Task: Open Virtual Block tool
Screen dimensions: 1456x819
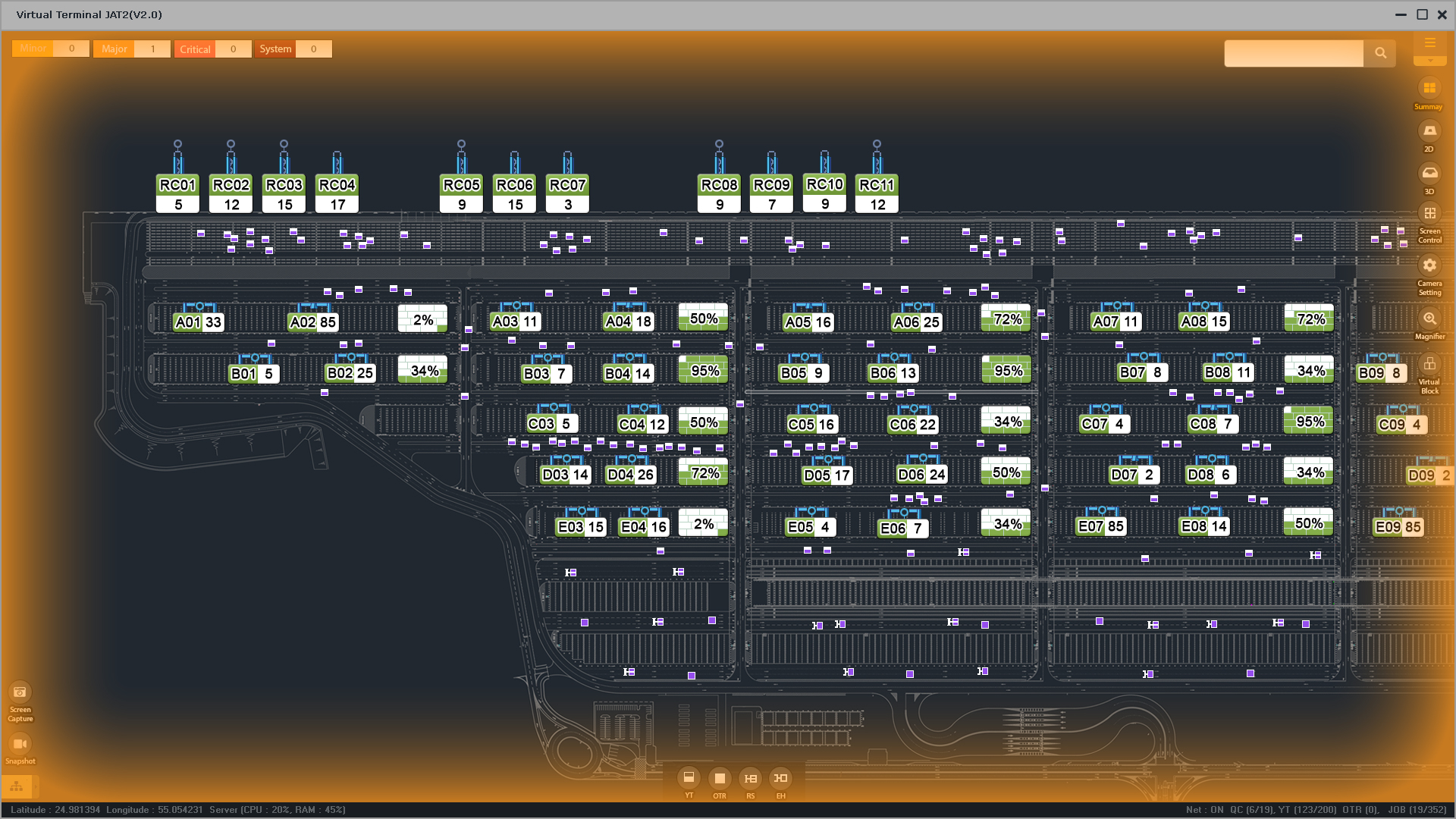Action: pos(1429,364)
